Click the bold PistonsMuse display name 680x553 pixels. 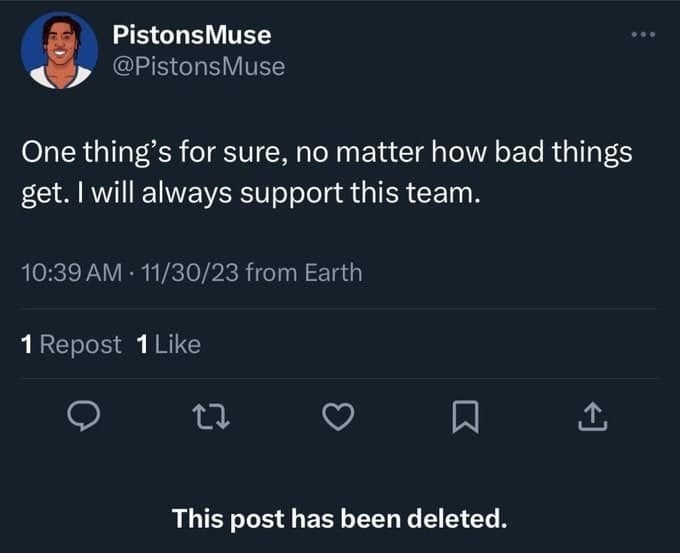pos(191,34)
